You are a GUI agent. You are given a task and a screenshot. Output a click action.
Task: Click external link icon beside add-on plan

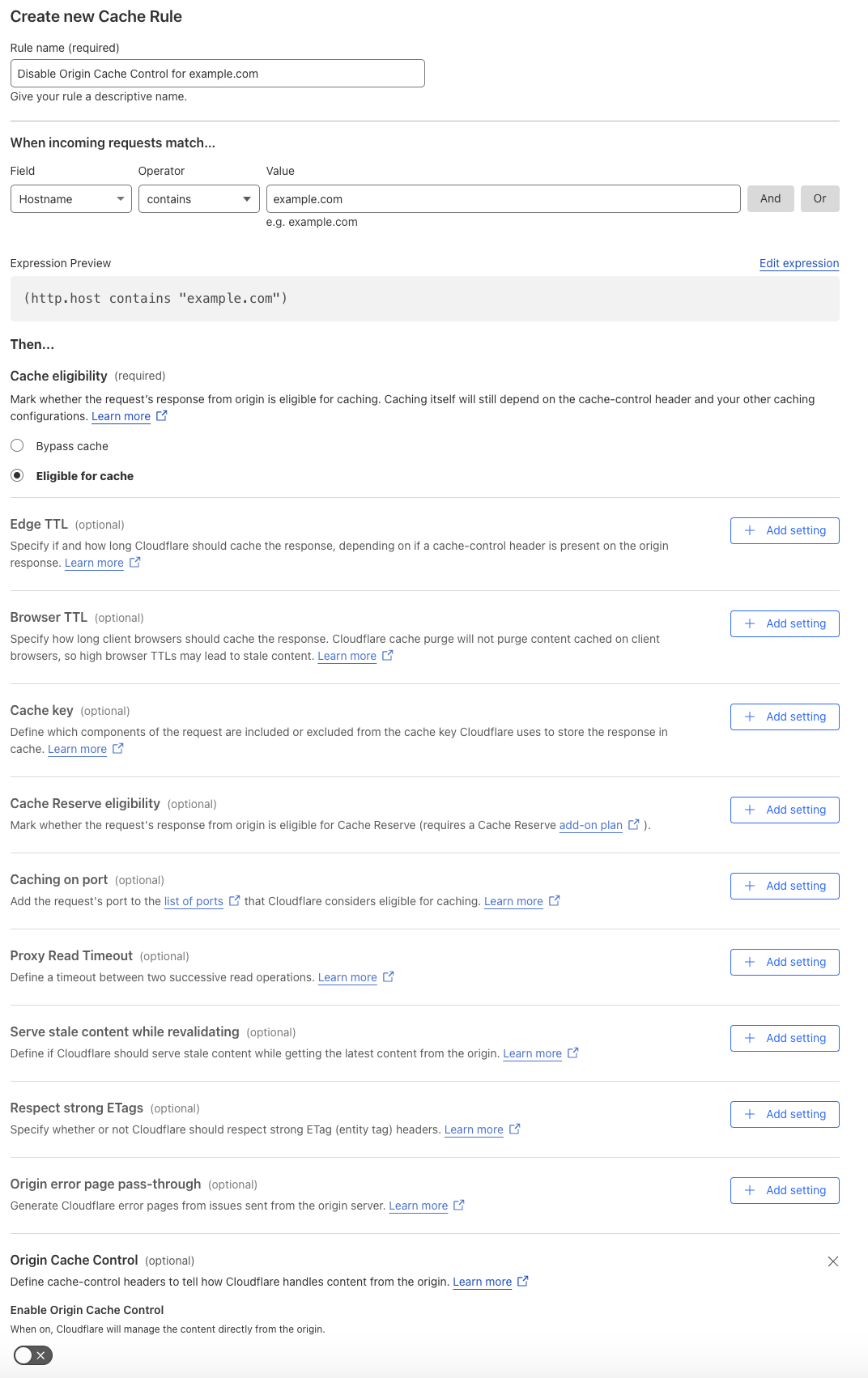634,824
